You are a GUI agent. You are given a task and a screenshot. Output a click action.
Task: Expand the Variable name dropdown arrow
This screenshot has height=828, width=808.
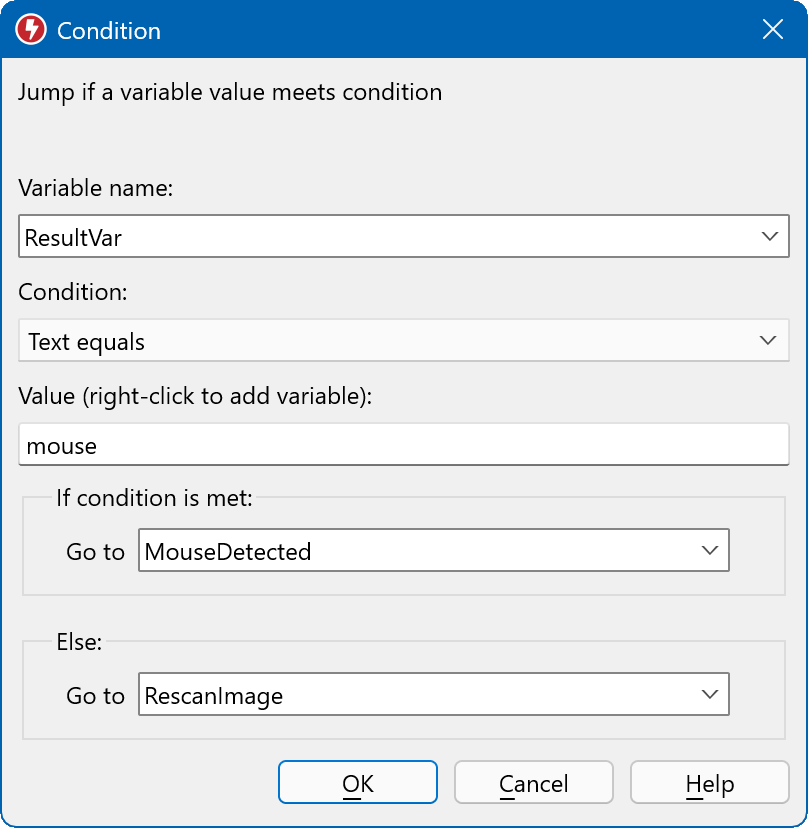click(x=768, y=237)
